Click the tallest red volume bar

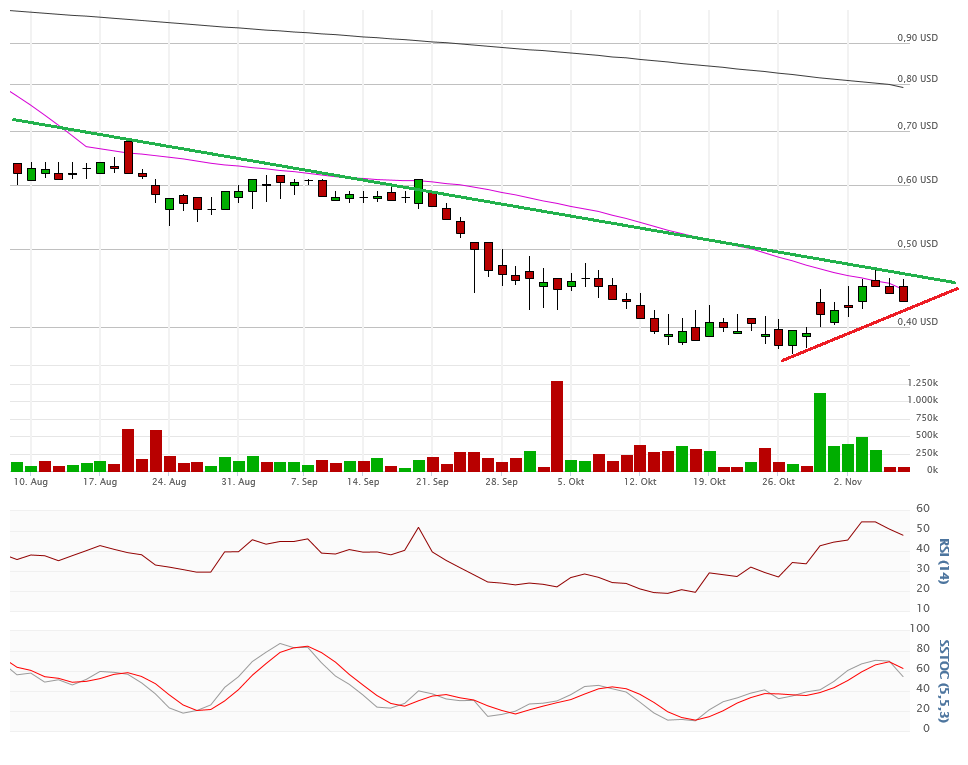click(x=557, y=425)
